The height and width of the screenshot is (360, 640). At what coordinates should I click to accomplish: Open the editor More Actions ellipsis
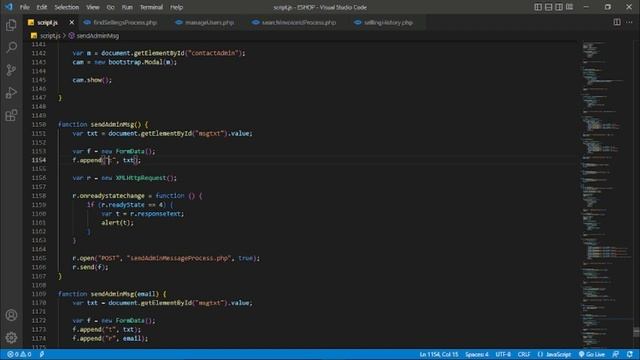tap(629, 22)
